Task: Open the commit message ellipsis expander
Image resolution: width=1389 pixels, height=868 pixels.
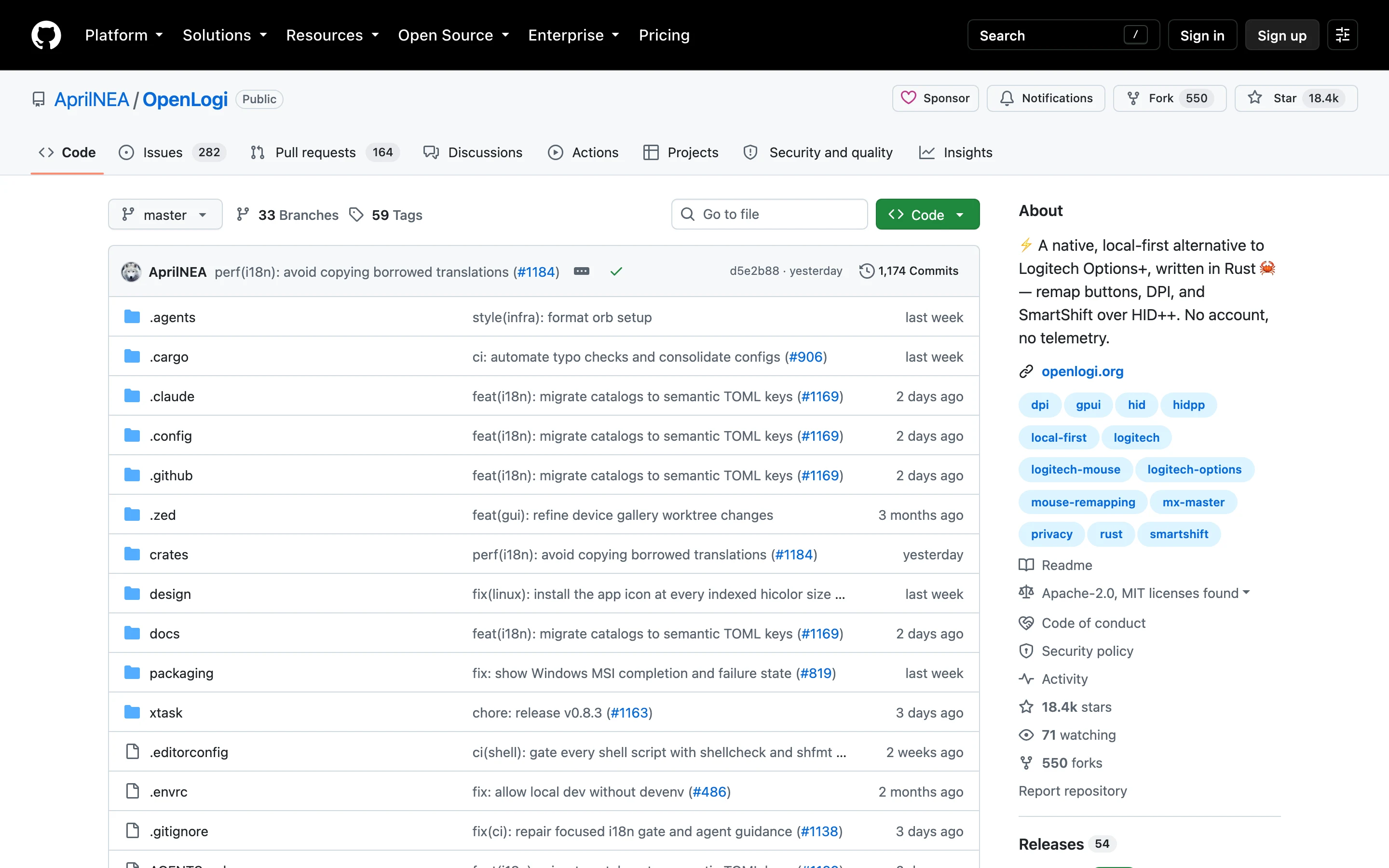Action: (582, 271)
